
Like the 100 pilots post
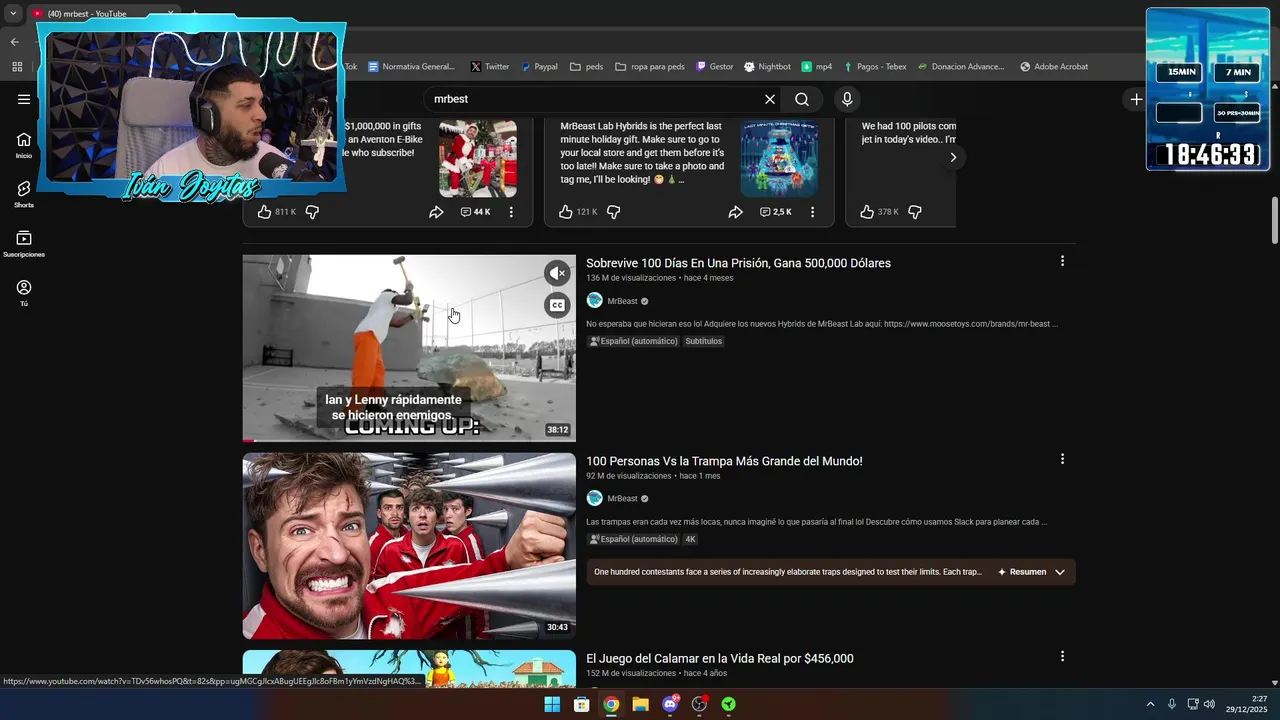point(867,212)
